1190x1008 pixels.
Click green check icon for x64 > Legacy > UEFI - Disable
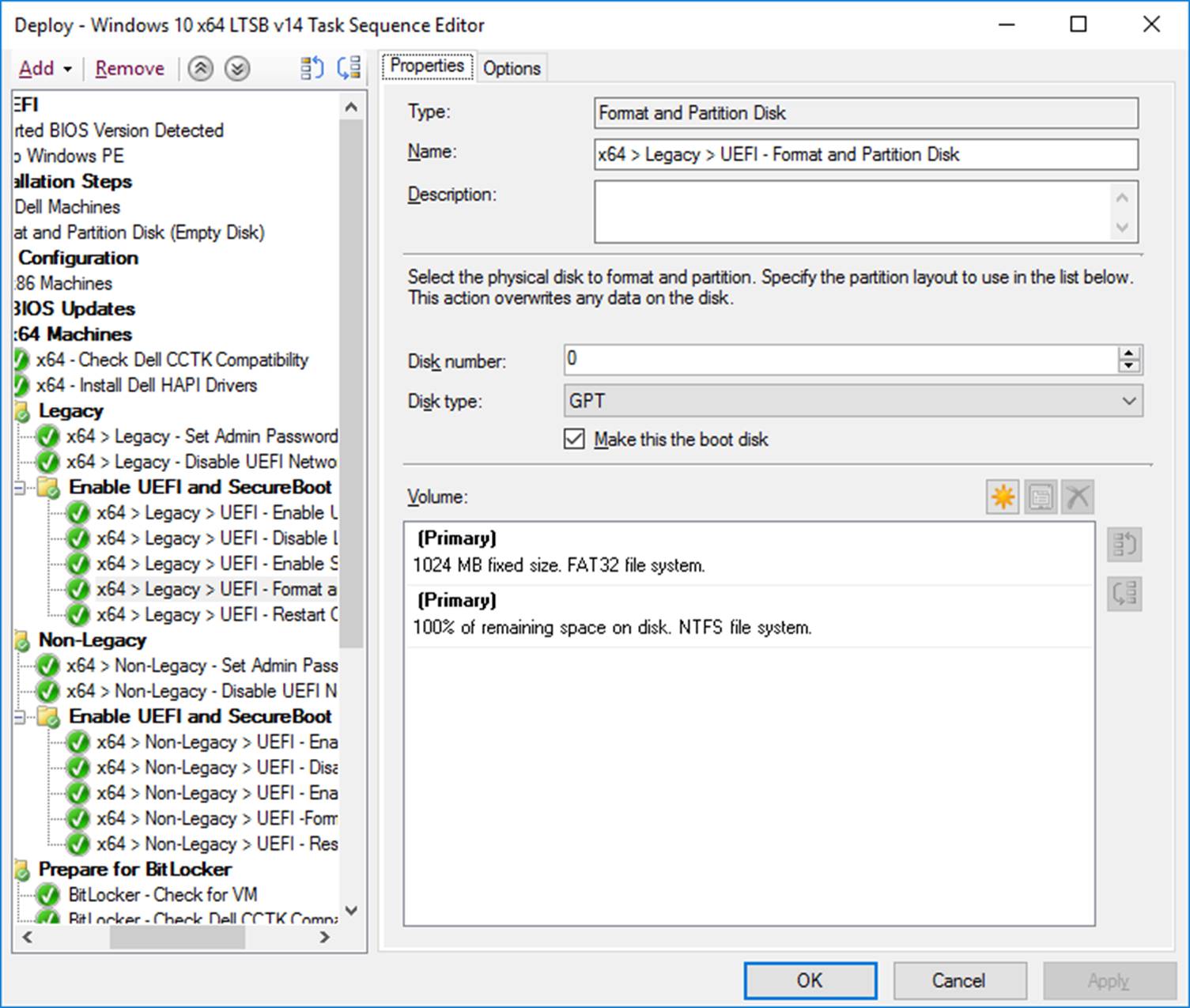[x=78, y=538]
